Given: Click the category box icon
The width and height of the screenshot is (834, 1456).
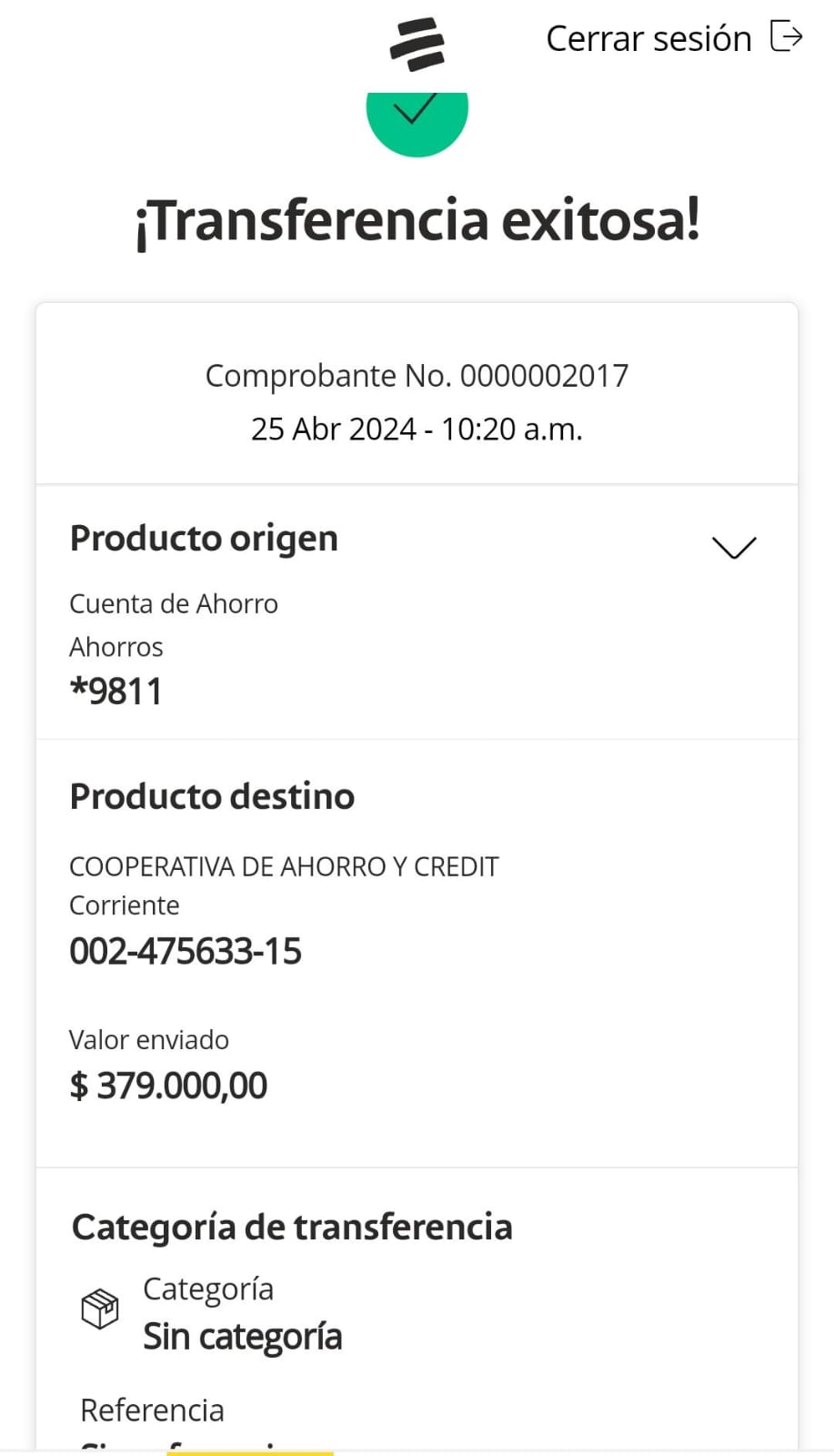Looking at the screenshot, I should coord(100,1309).
